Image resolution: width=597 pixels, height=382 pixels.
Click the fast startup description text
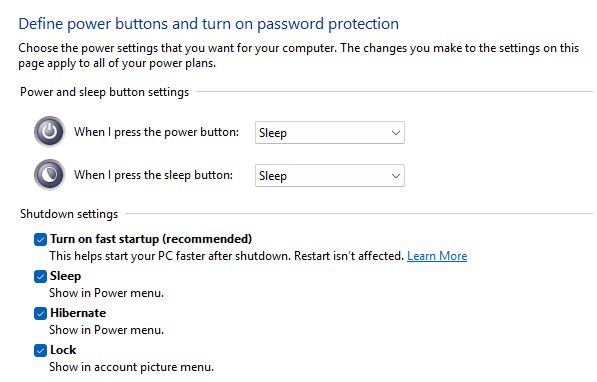click(227, 256)
